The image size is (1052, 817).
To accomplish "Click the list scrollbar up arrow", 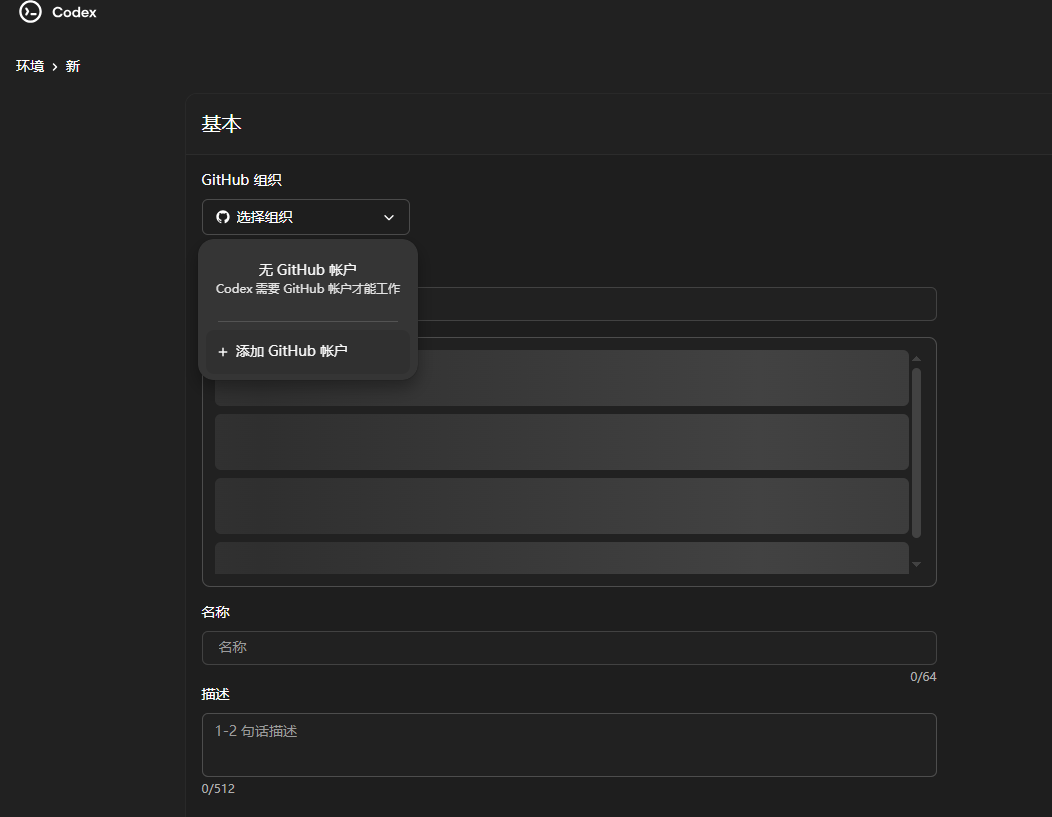I will (x=916, y=359).
